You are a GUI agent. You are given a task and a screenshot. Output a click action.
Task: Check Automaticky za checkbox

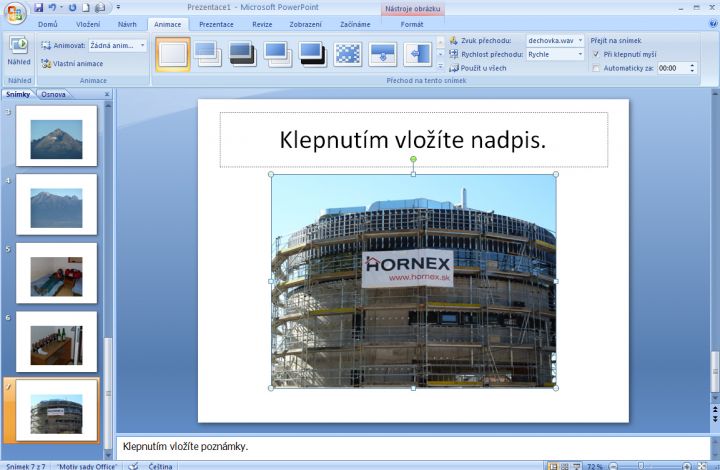pyautogui.click(x=596, y=68)
